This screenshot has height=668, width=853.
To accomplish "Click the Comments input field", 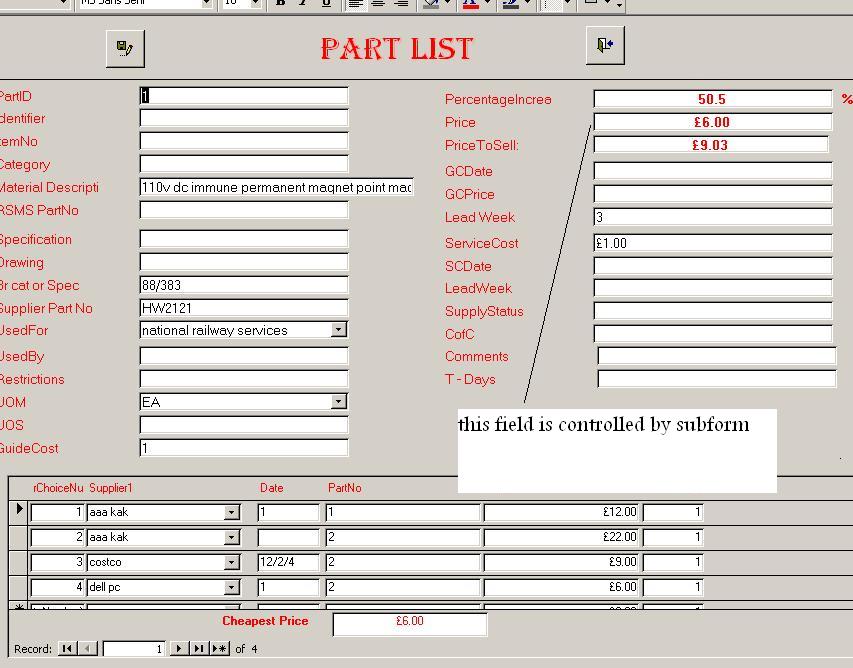I will [716, 356].
